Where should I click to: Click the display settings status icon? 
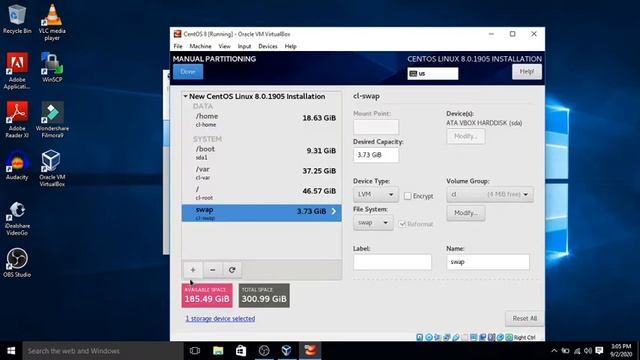point(473,337)
